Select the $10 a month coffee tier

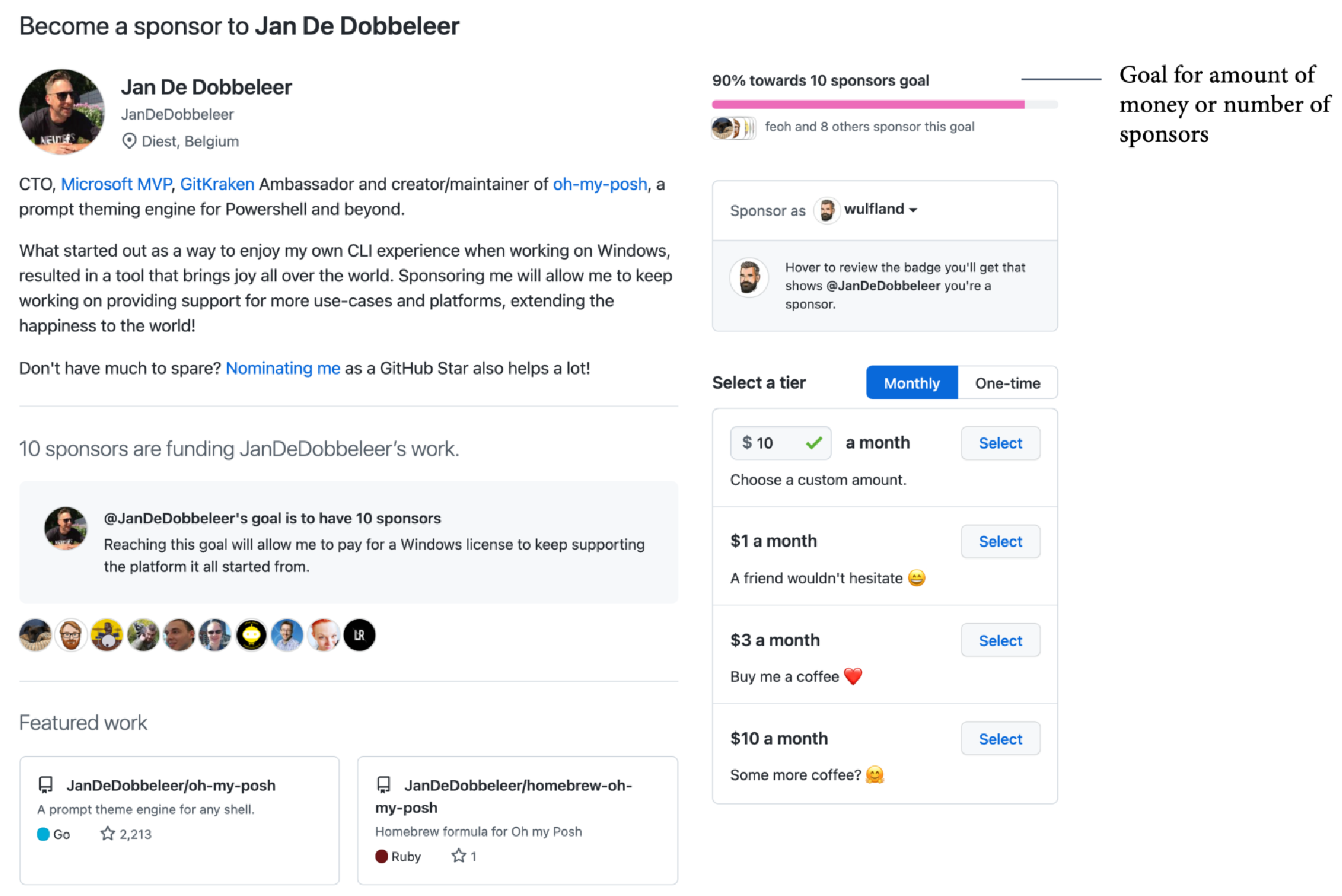[x=1000, y=739]
